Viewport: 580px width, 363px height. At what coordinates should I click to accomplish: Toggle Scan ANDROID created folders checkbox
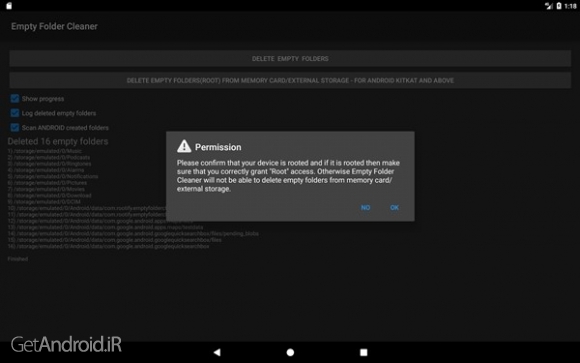[x=15, y=127]
